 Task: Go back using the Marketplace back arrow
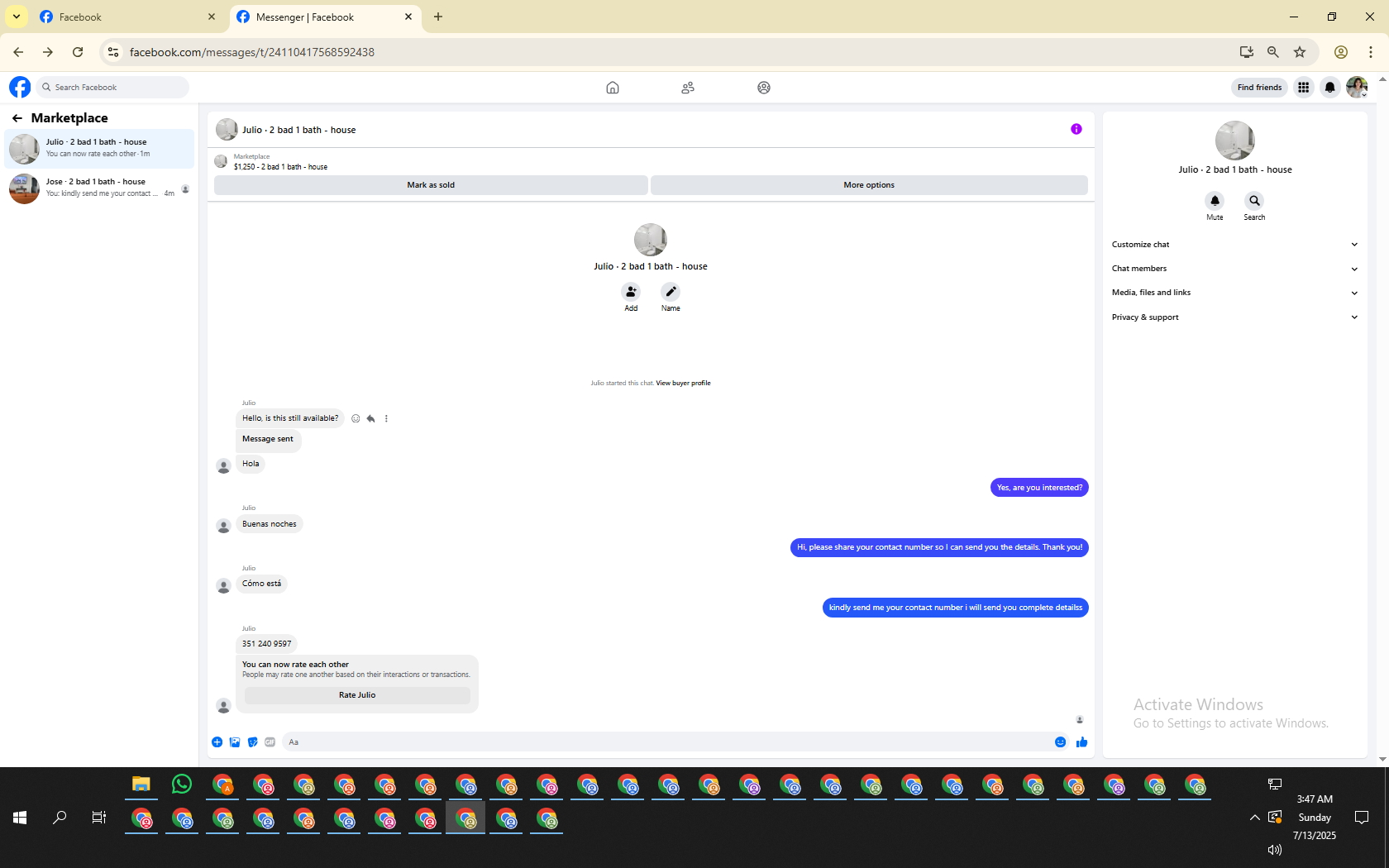point(17,118)
